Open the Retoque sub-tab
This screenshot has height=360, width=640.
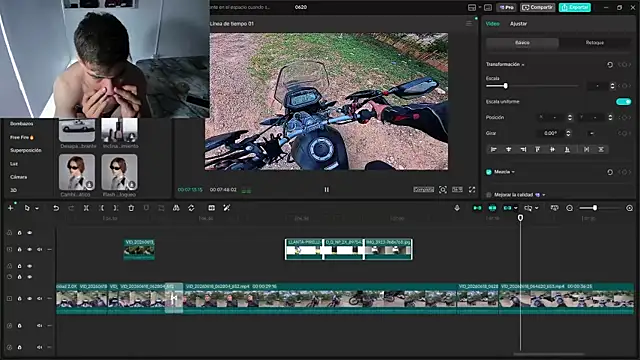[x=594, y=42]
